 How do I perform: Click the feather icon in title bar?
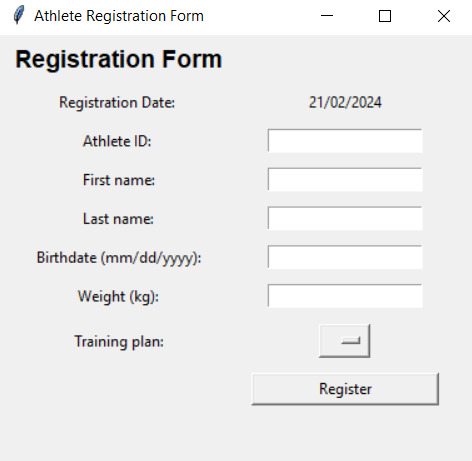tap(19, 15)
